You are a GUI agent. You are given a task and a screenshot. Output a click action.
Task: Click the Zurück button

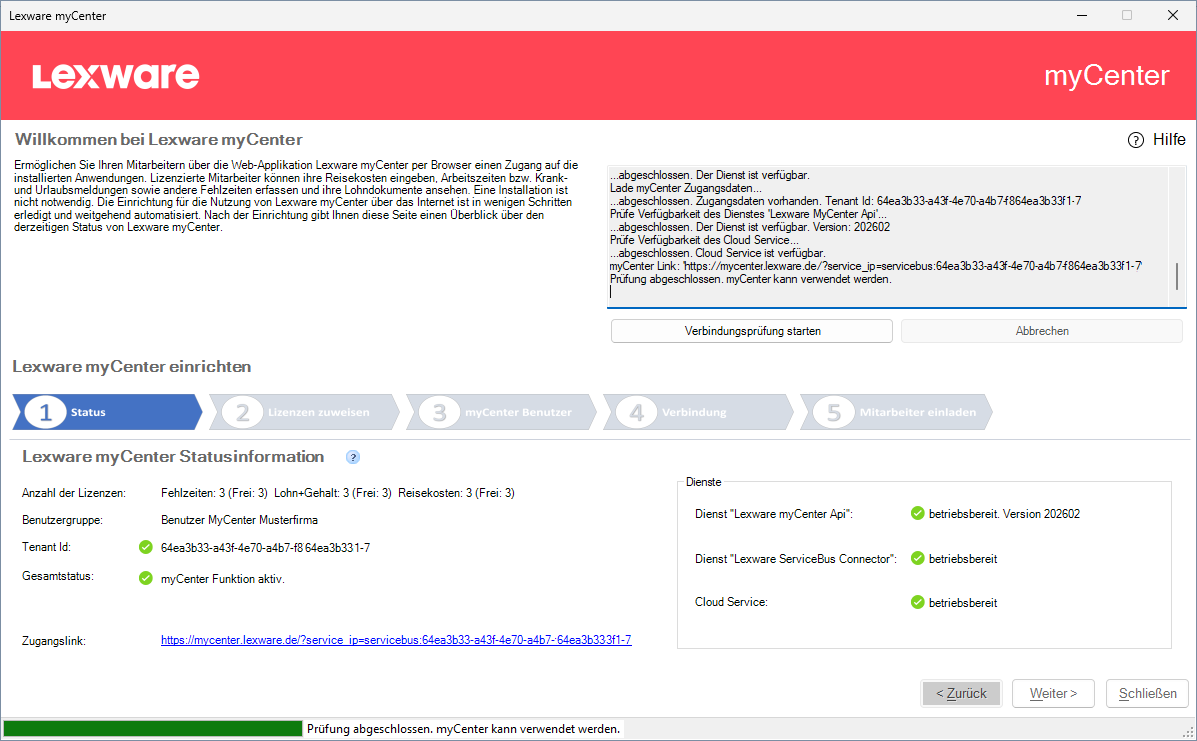point(961,693)
